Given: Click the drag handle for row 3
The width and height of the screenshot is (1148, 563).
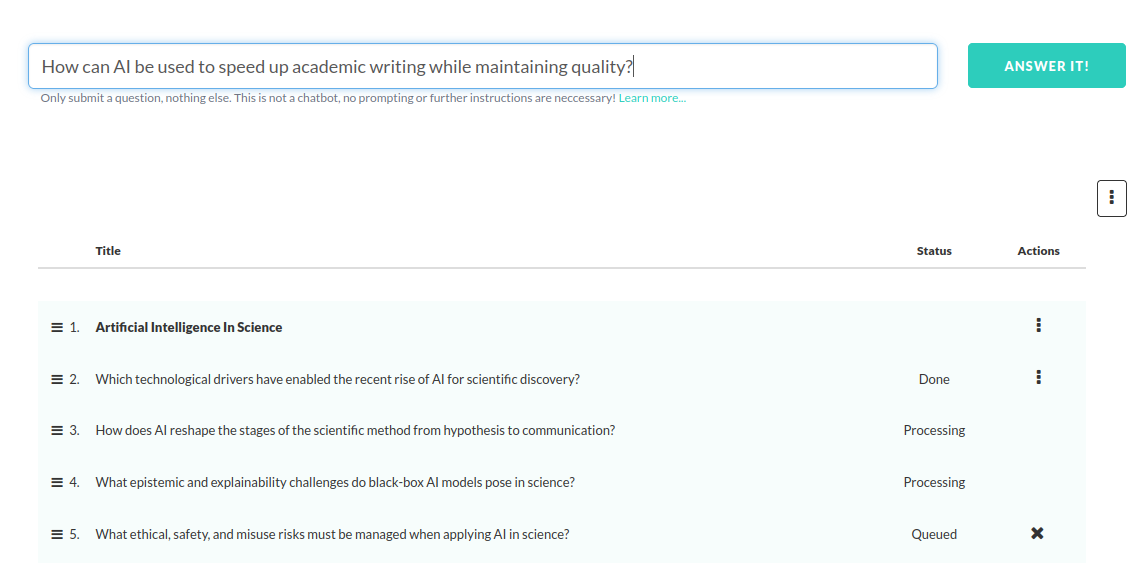Looking at the screenshot, I should (x=57, y=430).
